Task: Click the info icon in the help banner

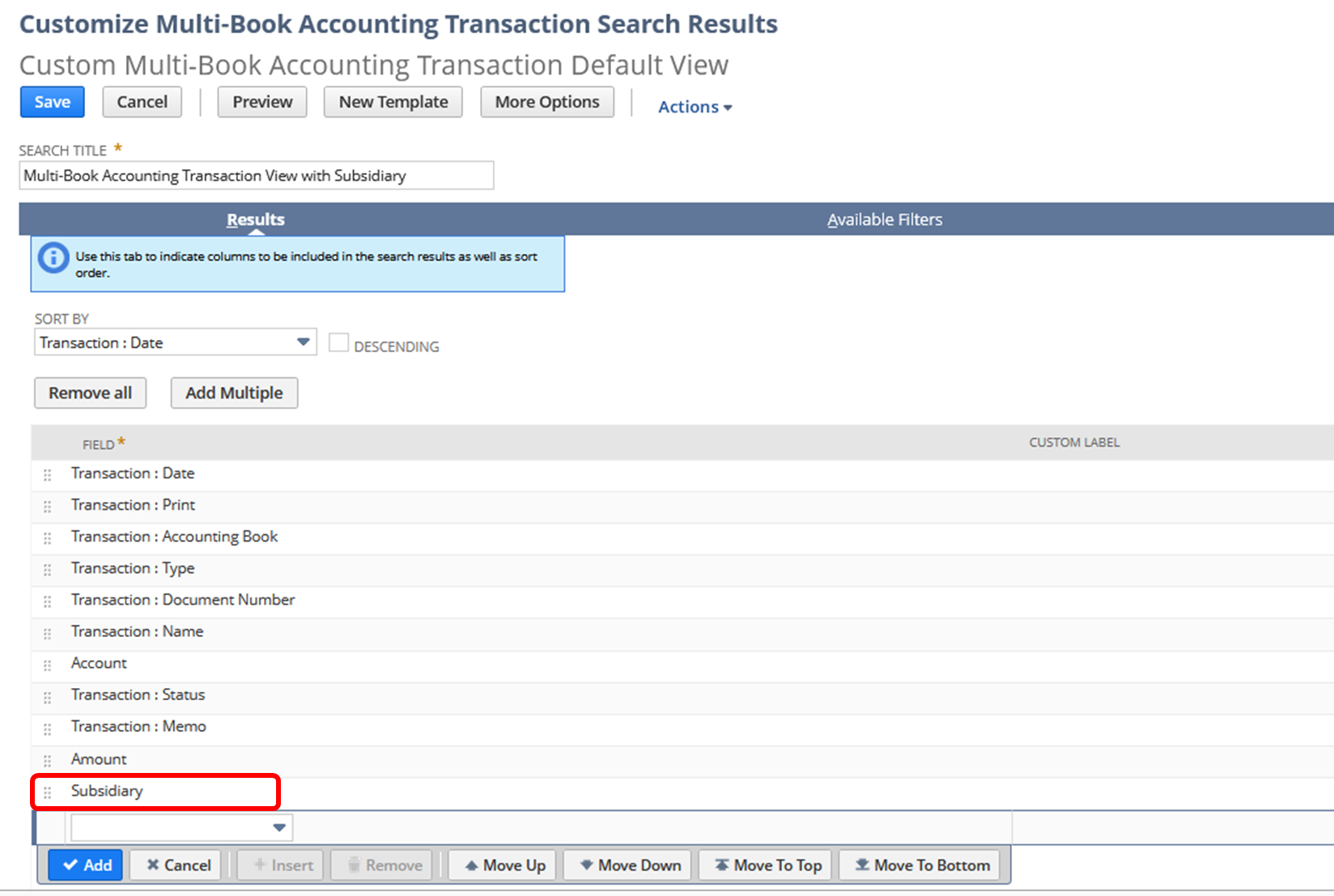Action: pos(53,258)
